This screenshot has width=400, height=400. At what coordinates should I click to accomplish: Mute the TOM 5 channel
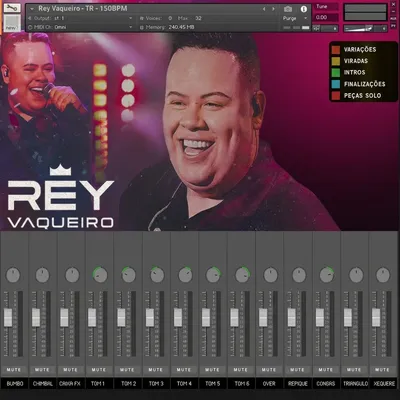(x=212, y=370)
